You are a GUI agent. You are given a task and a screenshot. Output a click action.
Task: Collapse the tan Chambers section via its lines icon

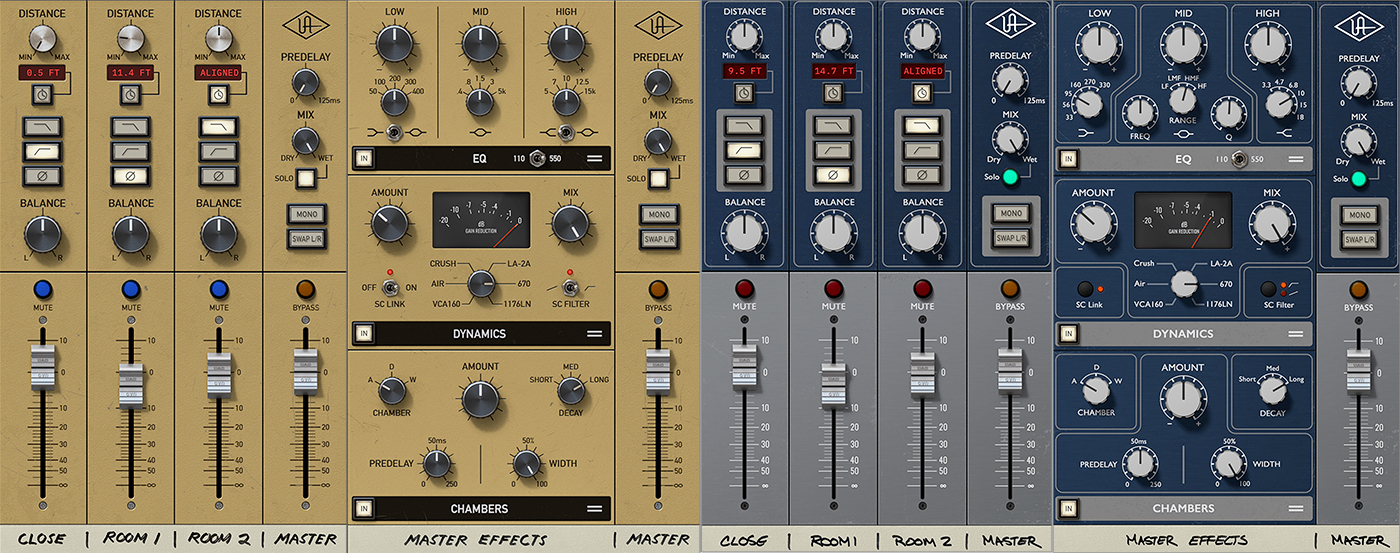tap(593, 508)
